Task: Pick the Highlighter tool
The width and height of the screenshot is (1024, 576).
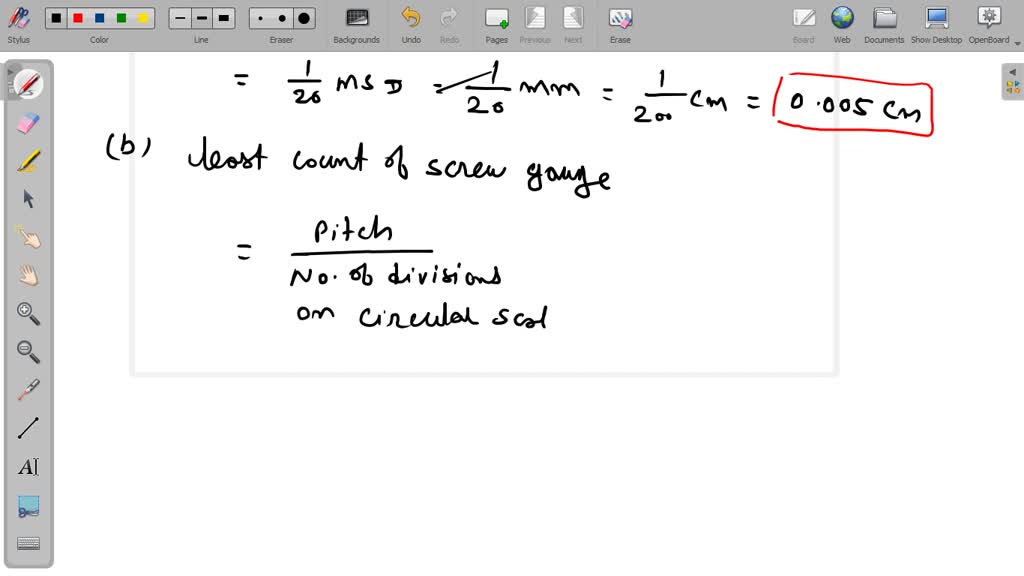Action: tap(27, 160)
